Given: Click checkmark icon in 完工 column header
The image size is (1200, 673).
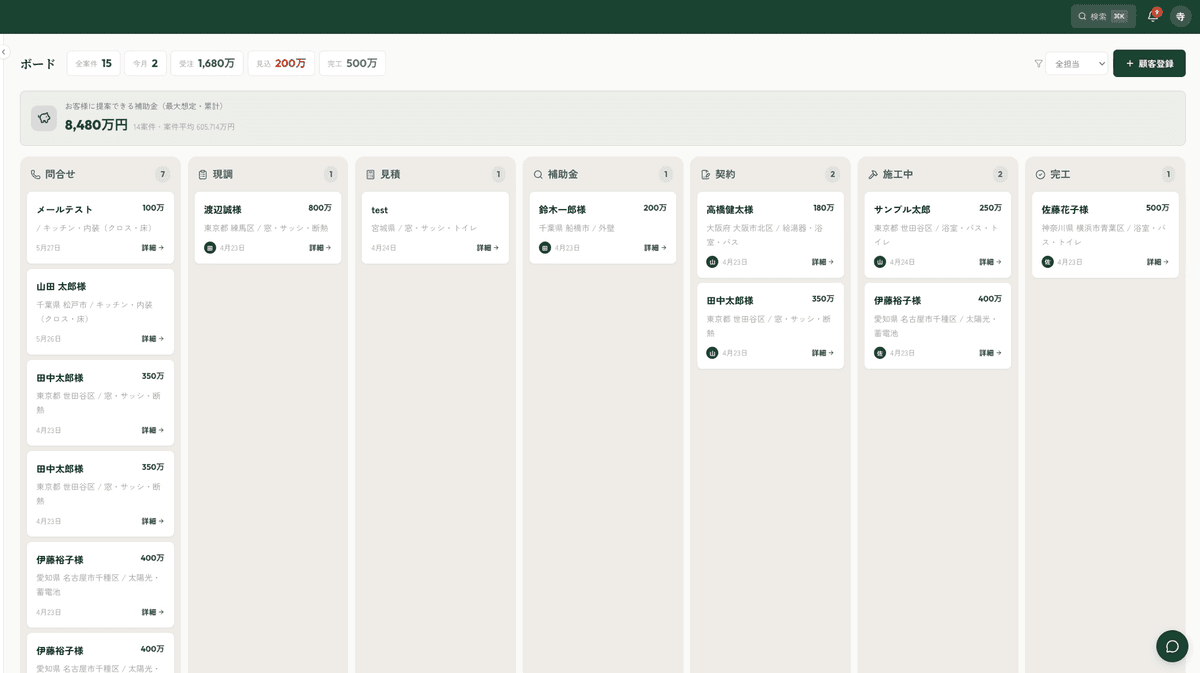Looking at the screenshot, I should 1040,174.
